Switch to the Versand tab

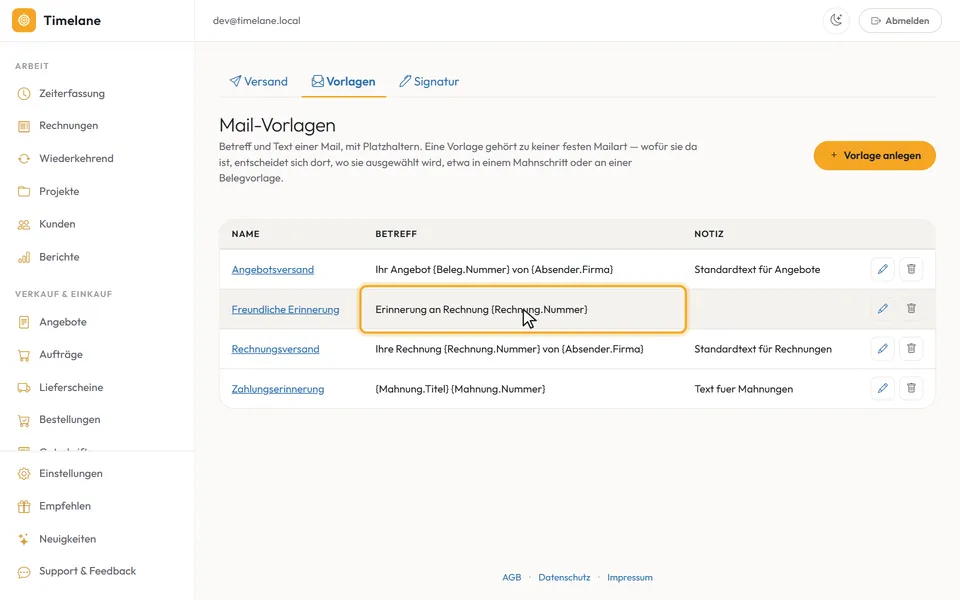pos(258,81)
